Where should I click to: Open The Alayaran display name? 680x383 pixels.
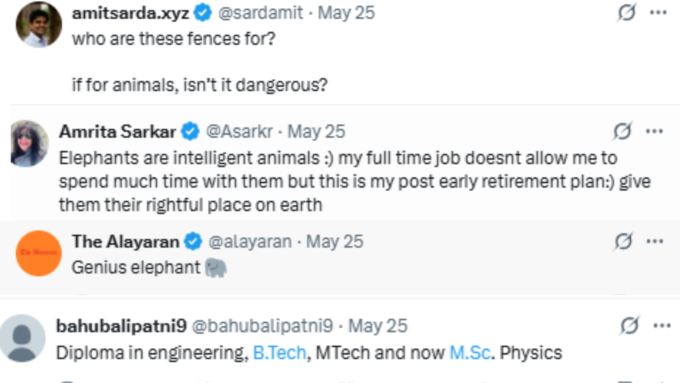[x=125, y=242]
